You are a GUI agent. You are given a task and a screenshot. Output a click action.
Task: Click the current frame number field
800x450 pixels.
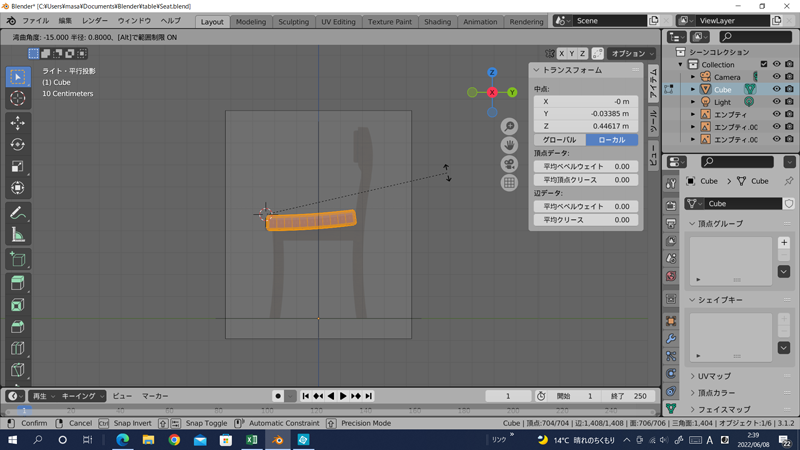click(x=508, y=396)
